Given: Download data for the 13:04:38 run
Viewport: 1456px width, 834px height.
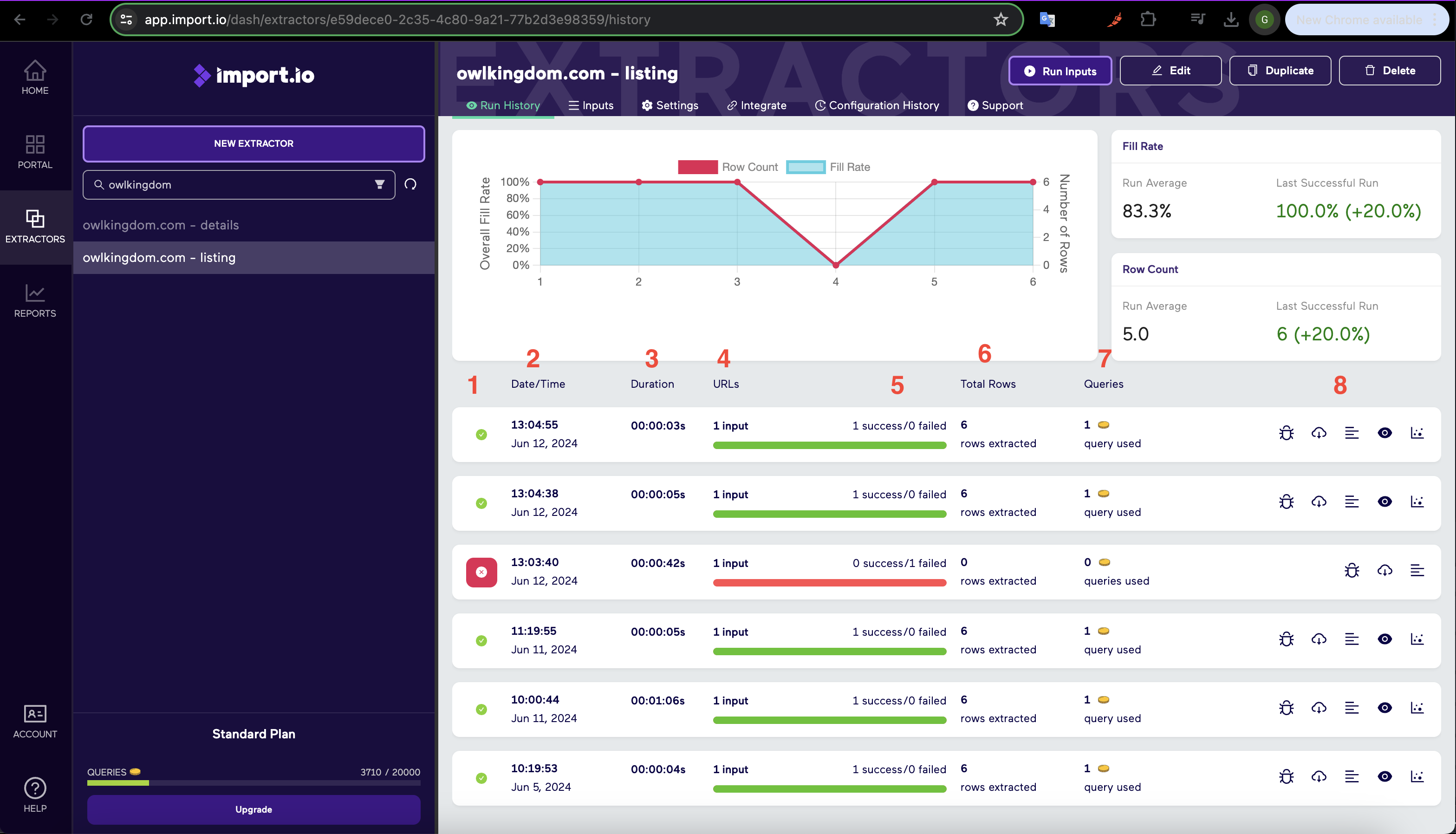Looking at the screenshot, I should pos(1319,502).
